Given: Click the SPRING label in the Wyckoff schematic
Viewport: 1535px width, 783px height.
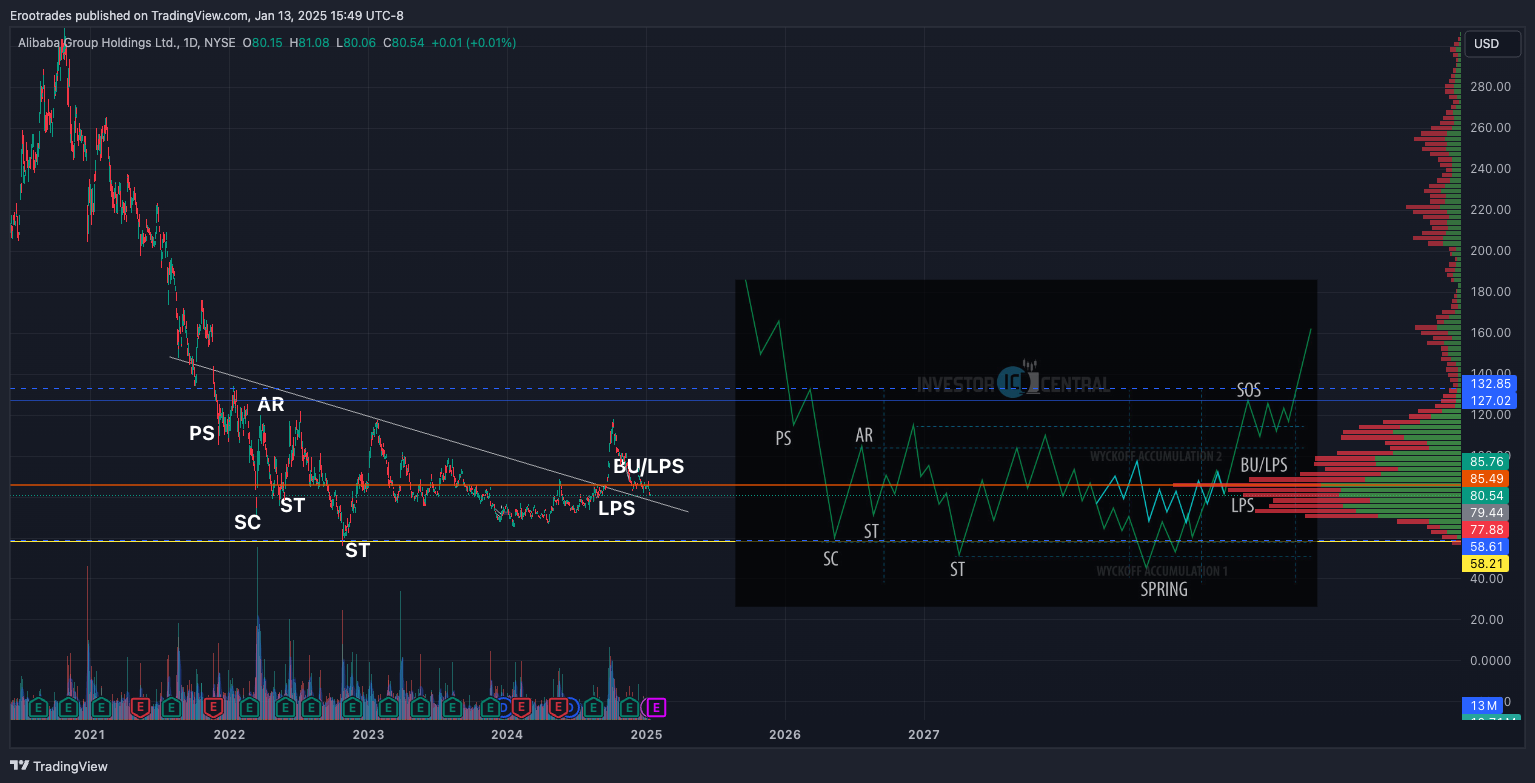Looking at the screenshot, I should 1164,589.
